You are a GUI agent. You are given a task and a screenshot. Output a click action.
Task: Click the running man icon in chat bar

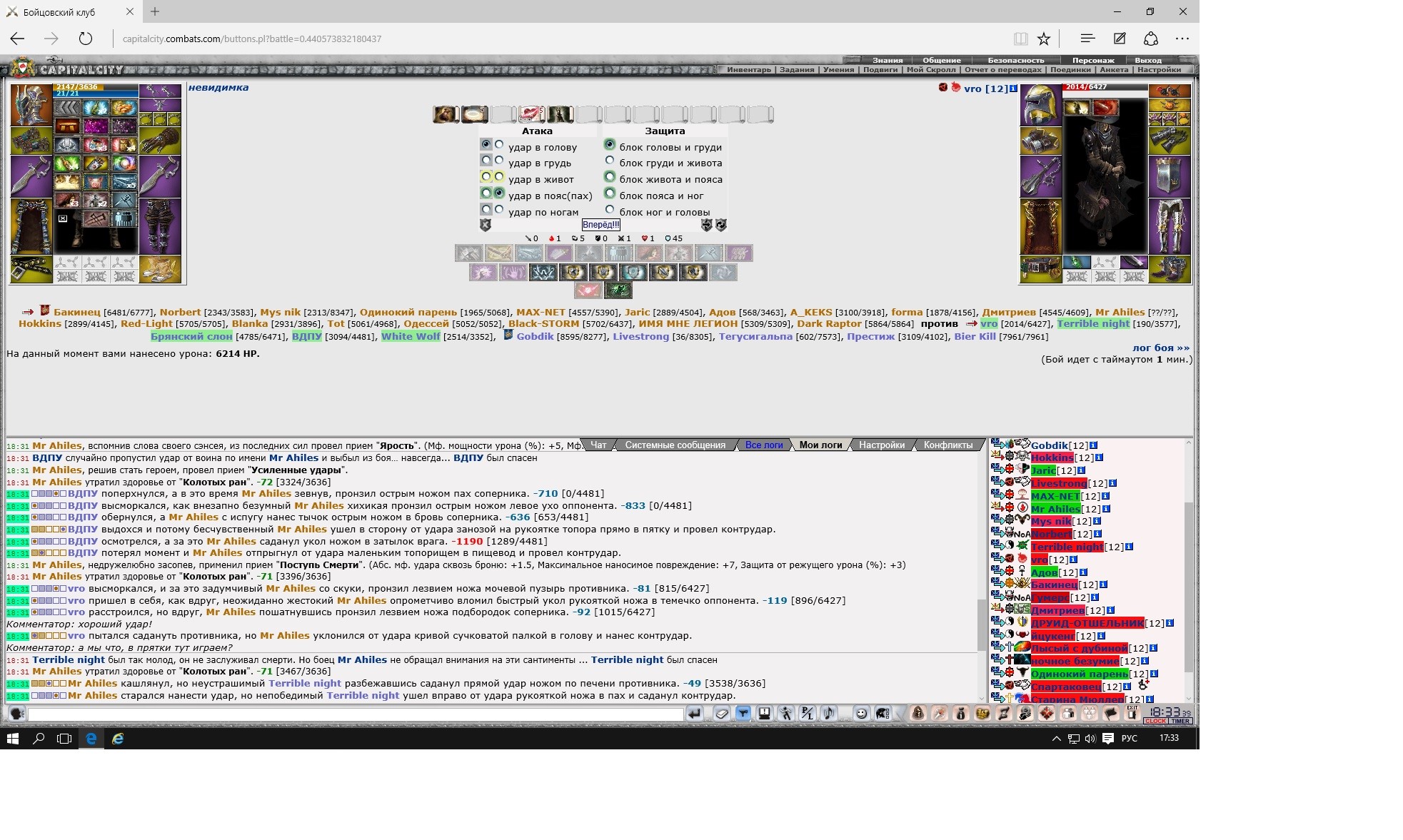click(x=786, y=714)
